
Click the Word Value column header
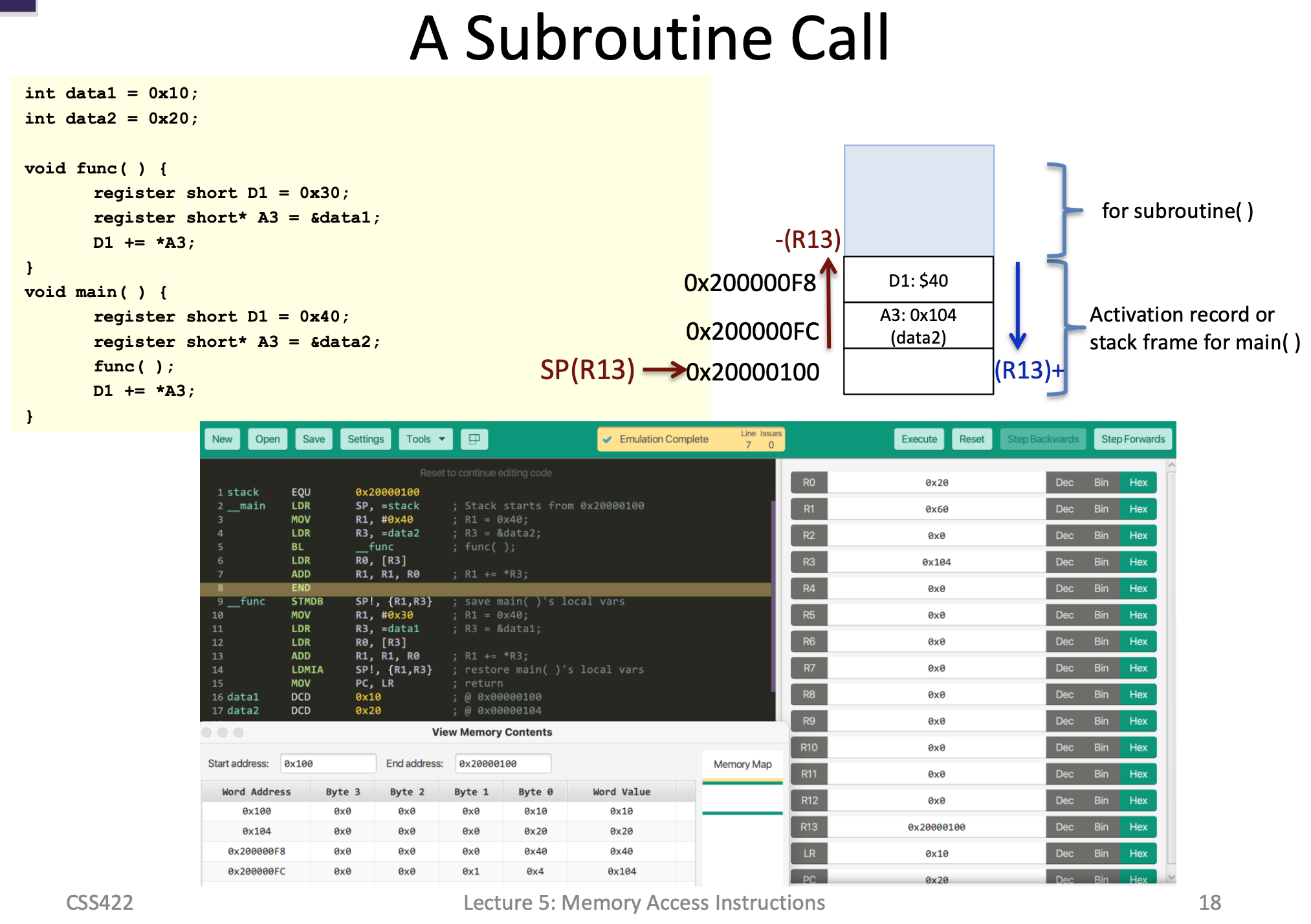pos(621,791)
